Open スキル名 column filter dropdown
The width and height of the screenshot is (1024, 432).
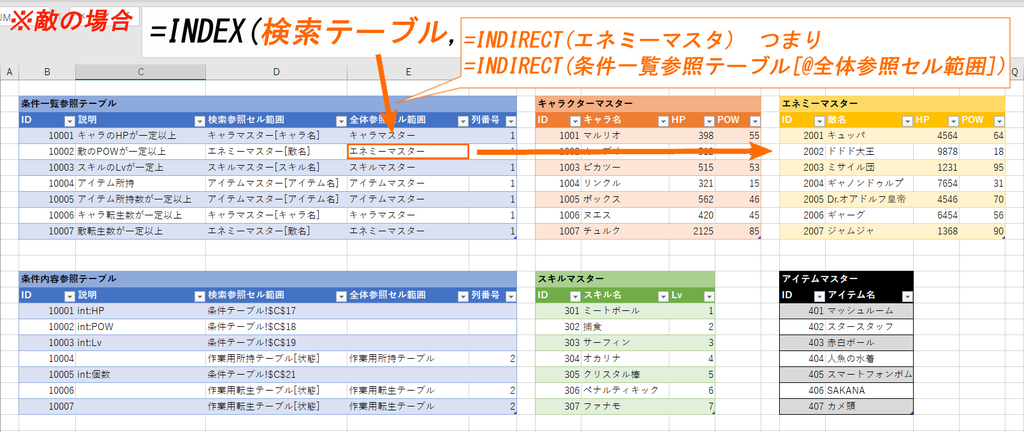[x=662, y=296]
